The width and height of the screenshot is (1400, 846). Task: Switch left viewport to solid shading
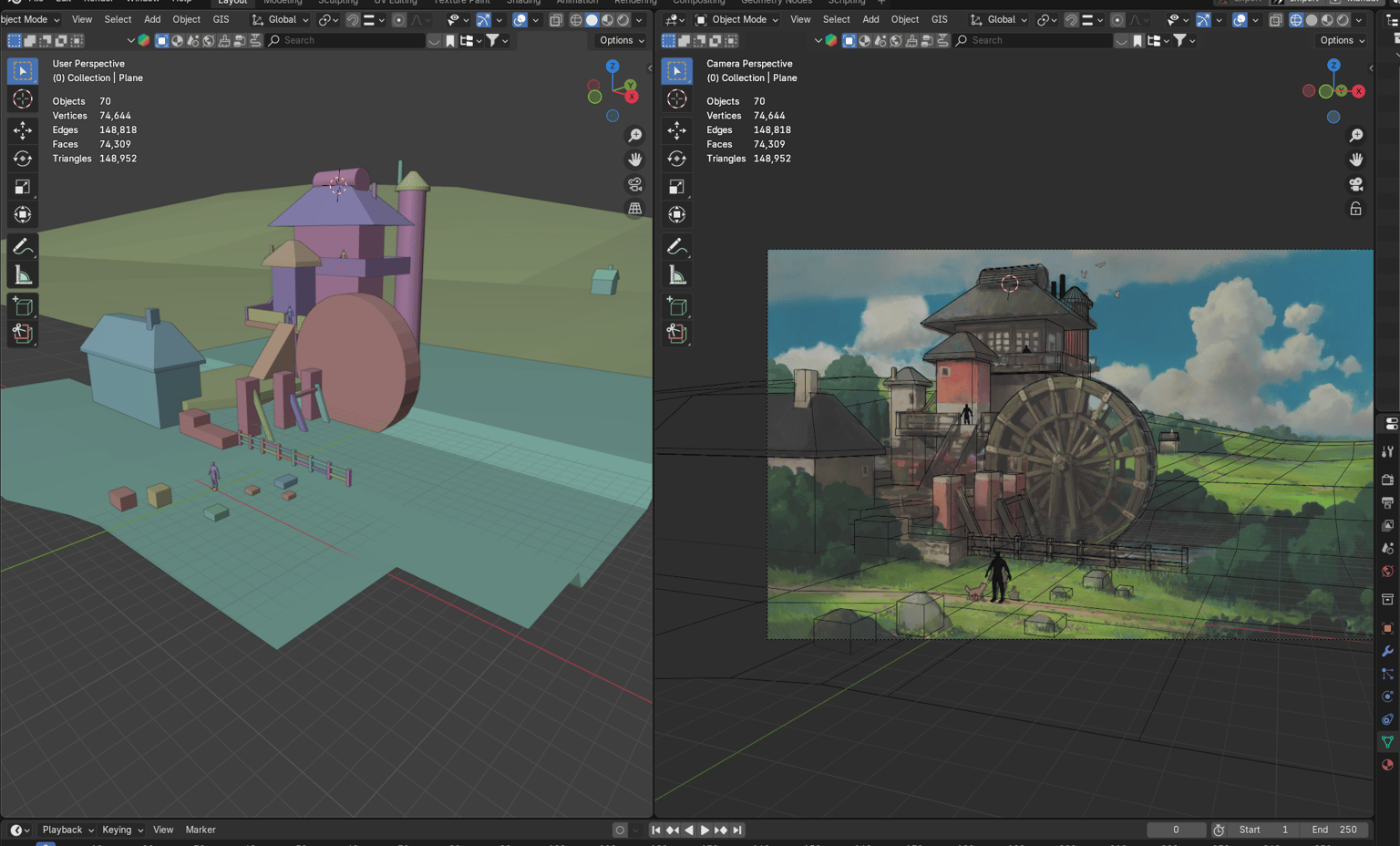[x=592, y=19]
